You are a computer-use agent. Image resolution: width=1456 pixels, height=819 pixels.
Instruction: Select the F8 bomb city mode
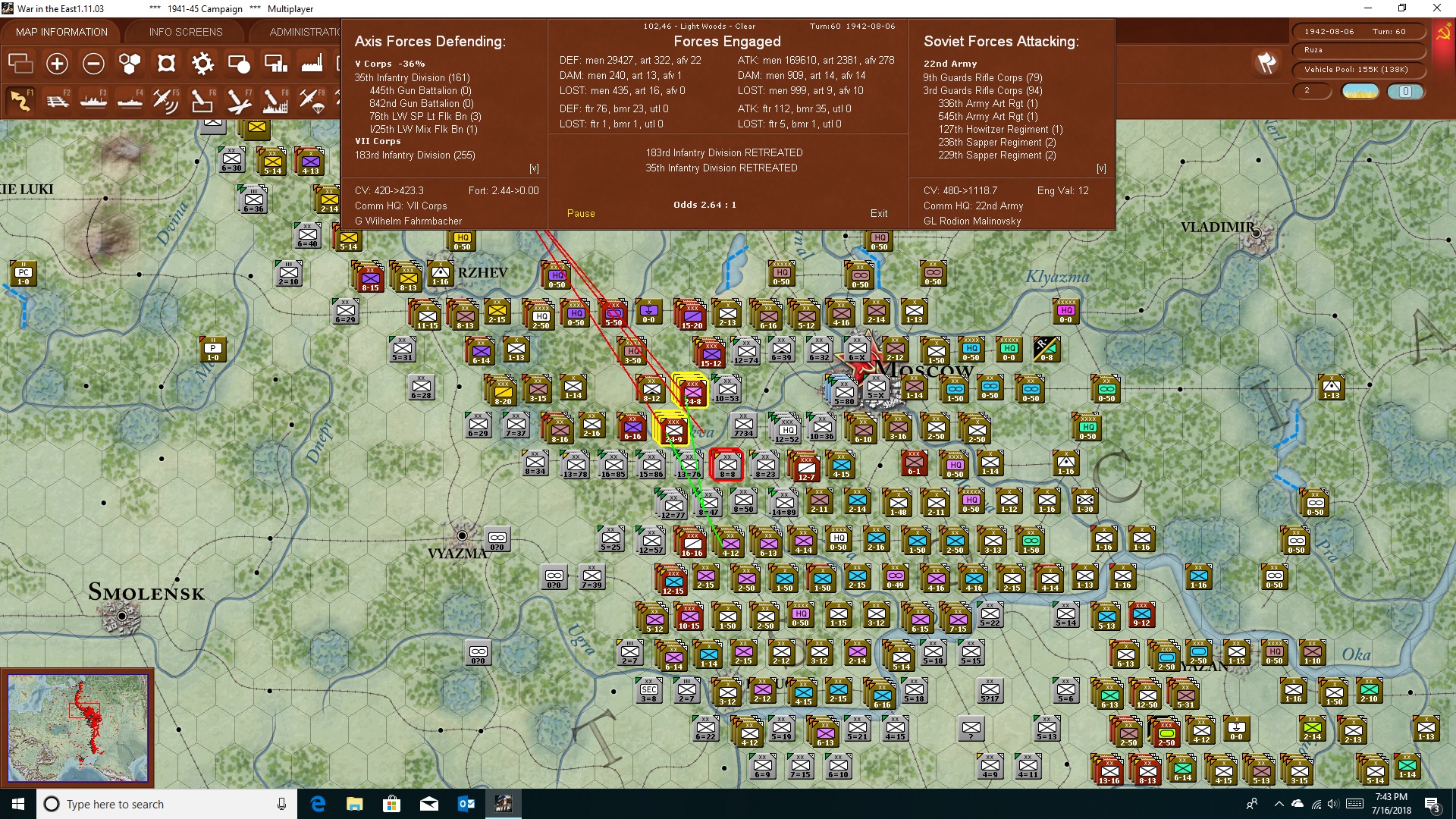275,100
